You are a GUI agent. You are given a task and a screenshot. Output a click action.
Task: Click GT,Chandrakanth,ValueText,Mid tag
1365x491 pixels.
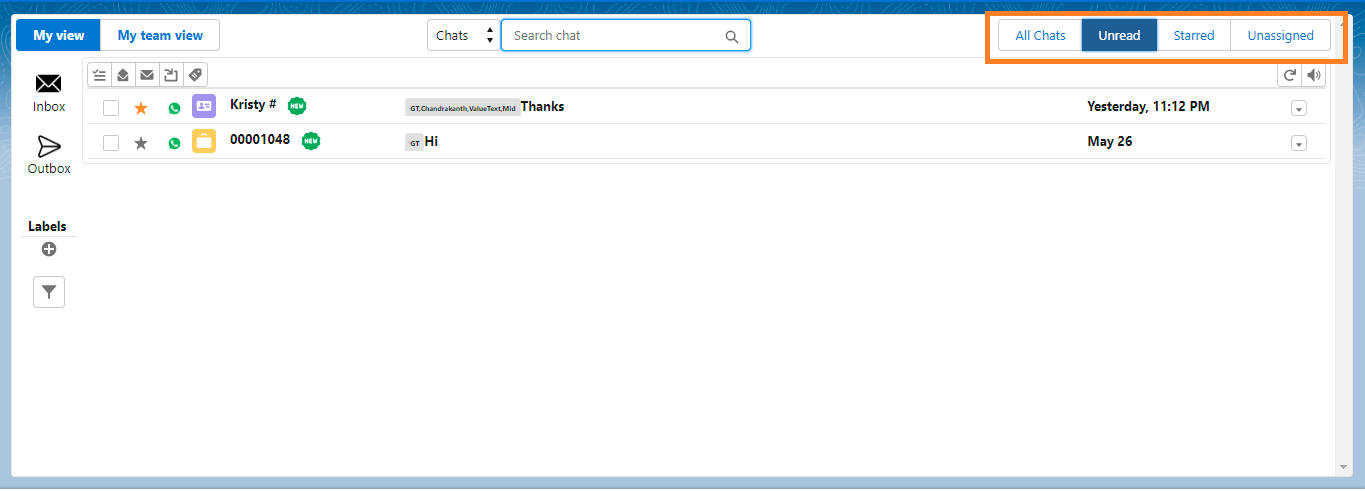(x=462, y=107)
